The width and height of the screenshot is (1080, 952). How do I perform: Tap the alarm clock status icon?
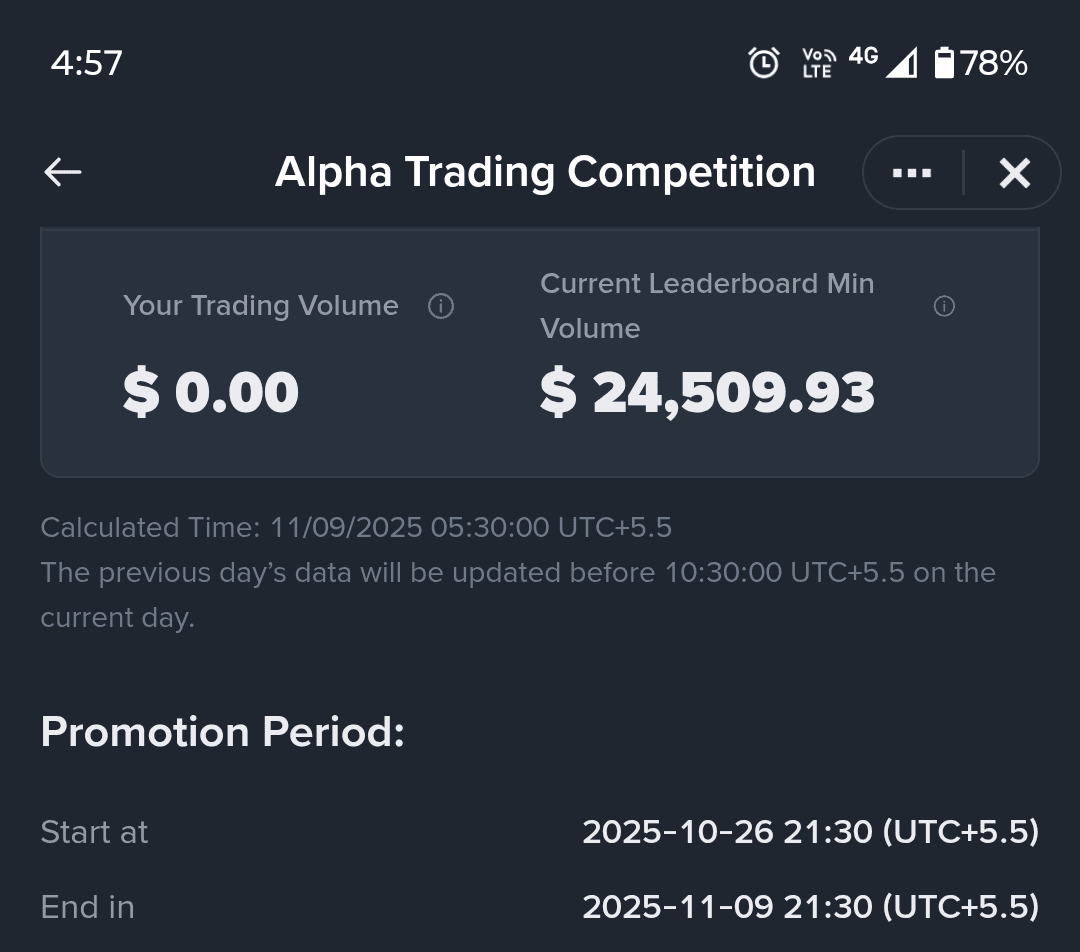pyautogui.click(x=764, y=63)
